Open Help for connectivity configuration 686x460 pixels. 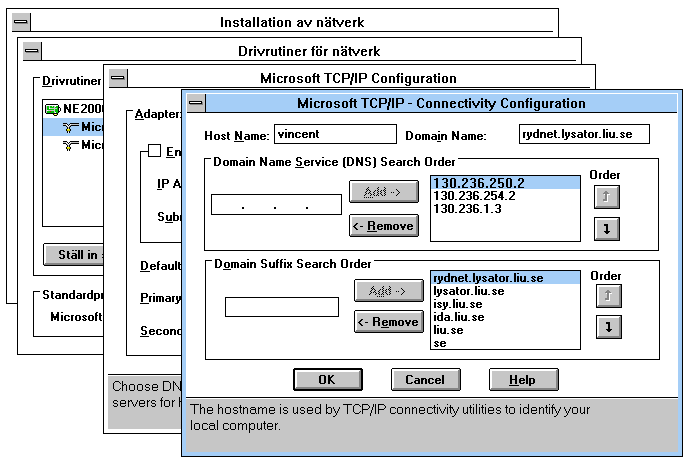click(523, 380)
